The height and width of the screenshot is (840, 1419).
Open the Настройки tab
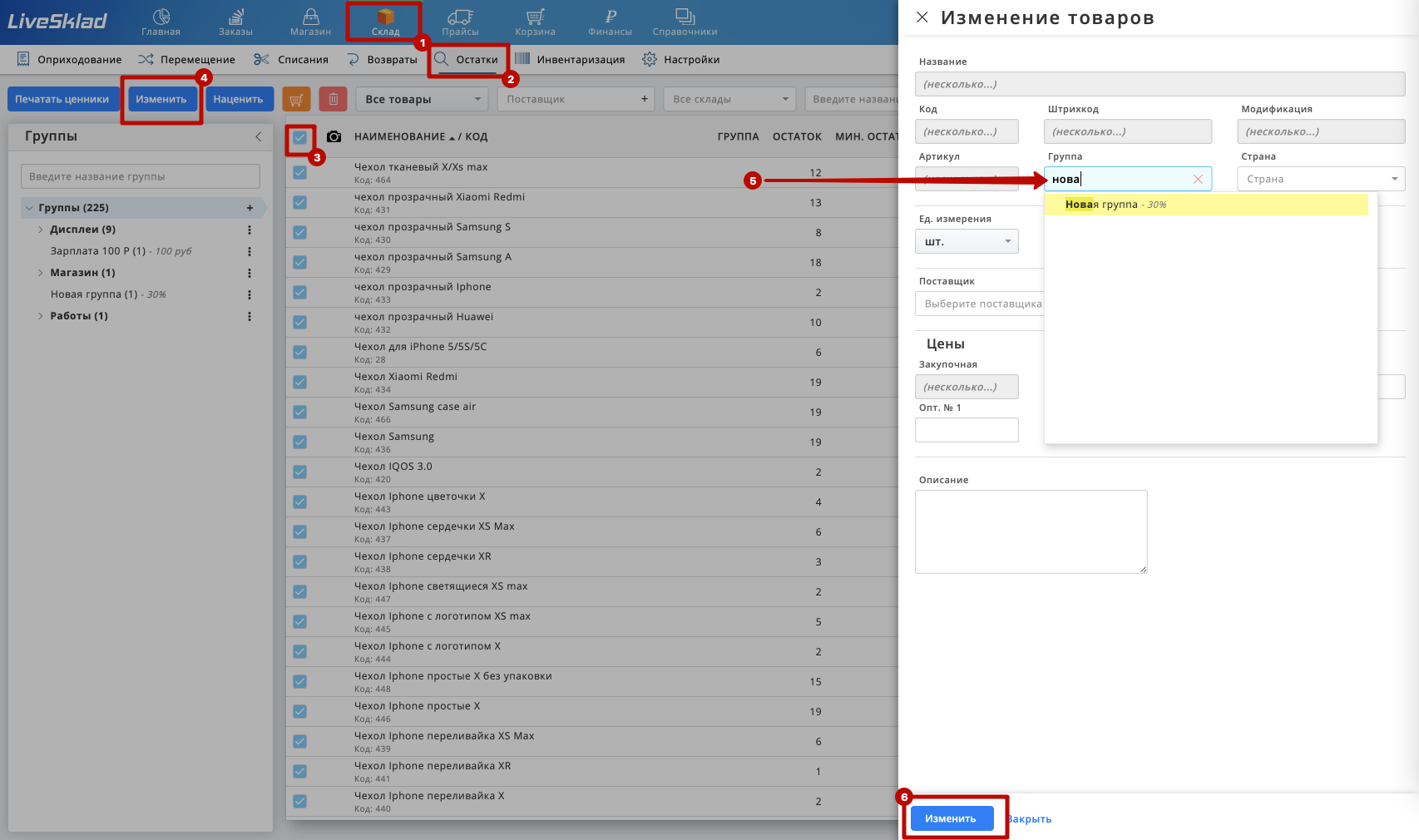[x=680, y=59]
